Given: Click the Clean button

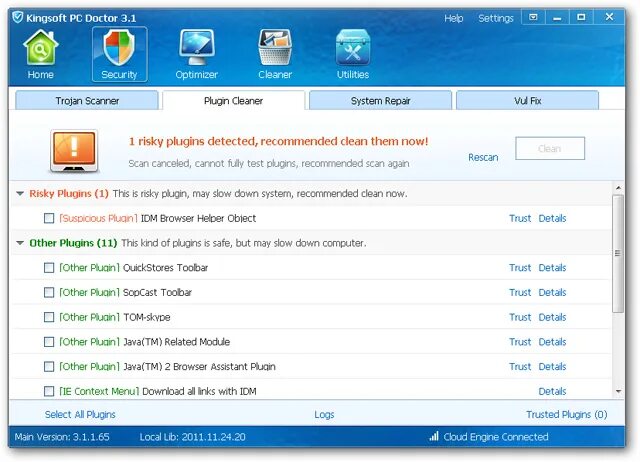Looking at the screenshot, I should 550,149.
